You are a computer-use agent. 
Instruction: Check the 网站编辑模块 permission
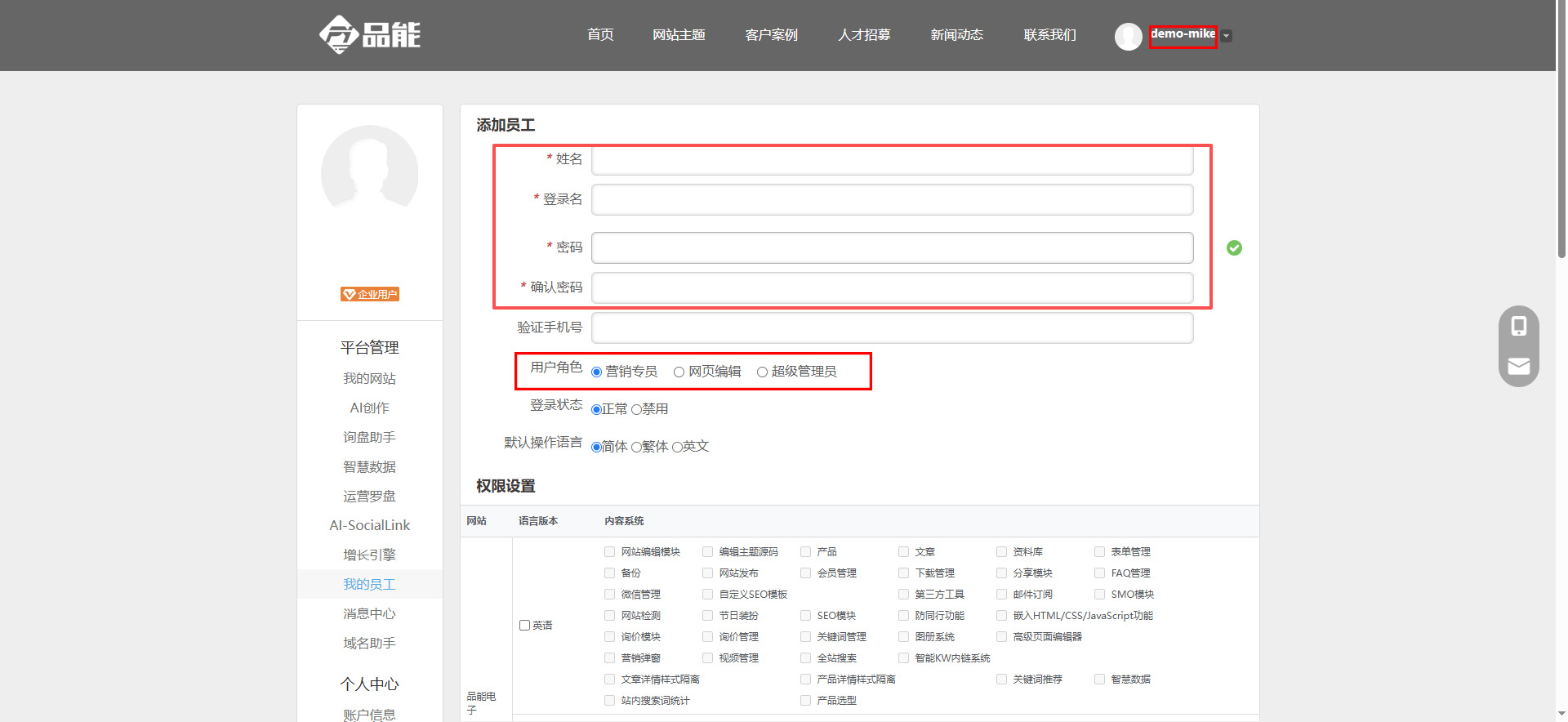609,551
